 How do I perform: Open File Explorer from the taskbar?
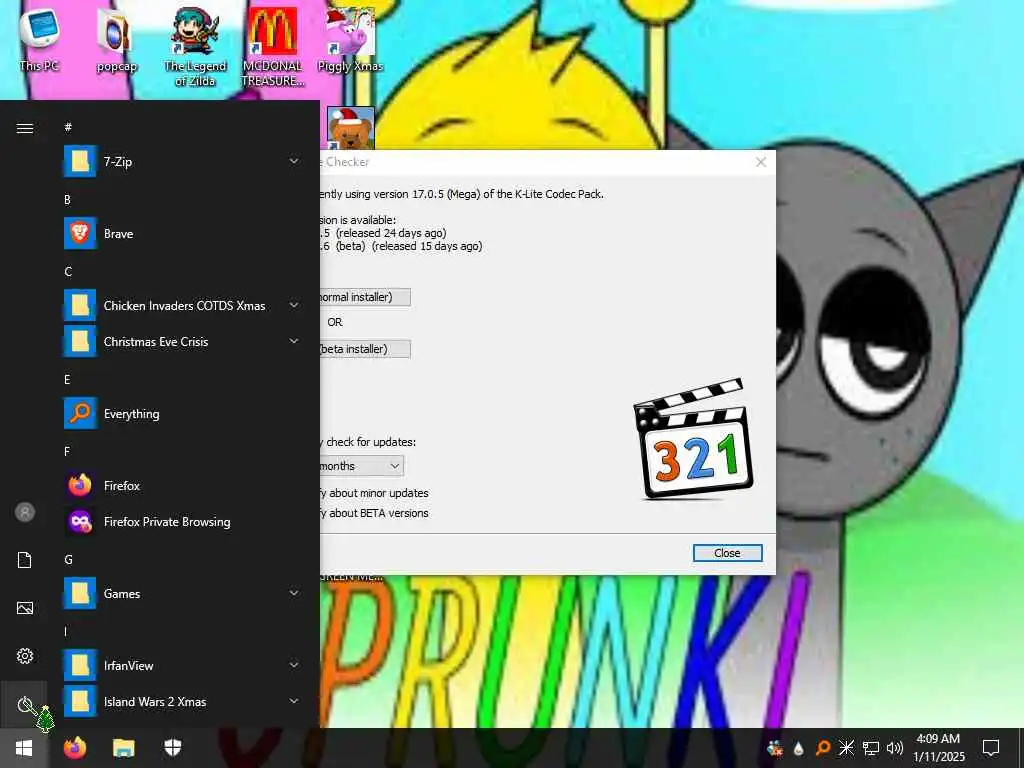(123, 748)
